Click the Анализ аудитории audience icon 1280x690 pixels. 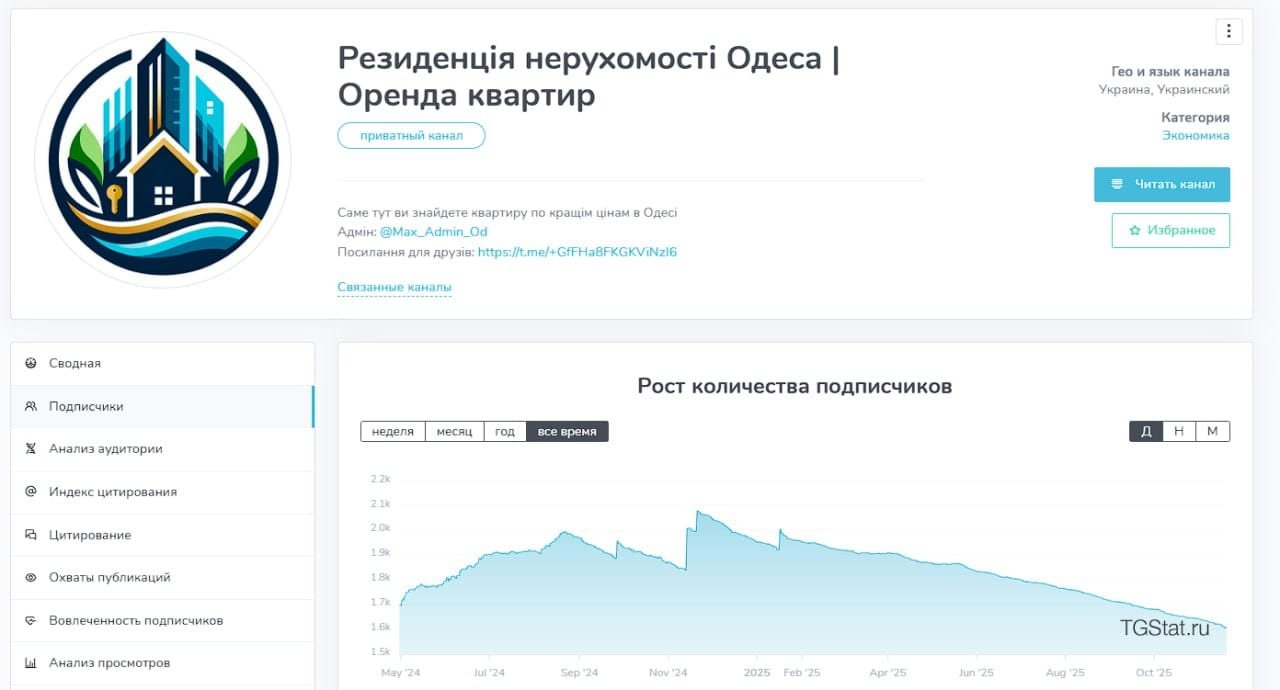pyautogui.click(x=33, y=449)
